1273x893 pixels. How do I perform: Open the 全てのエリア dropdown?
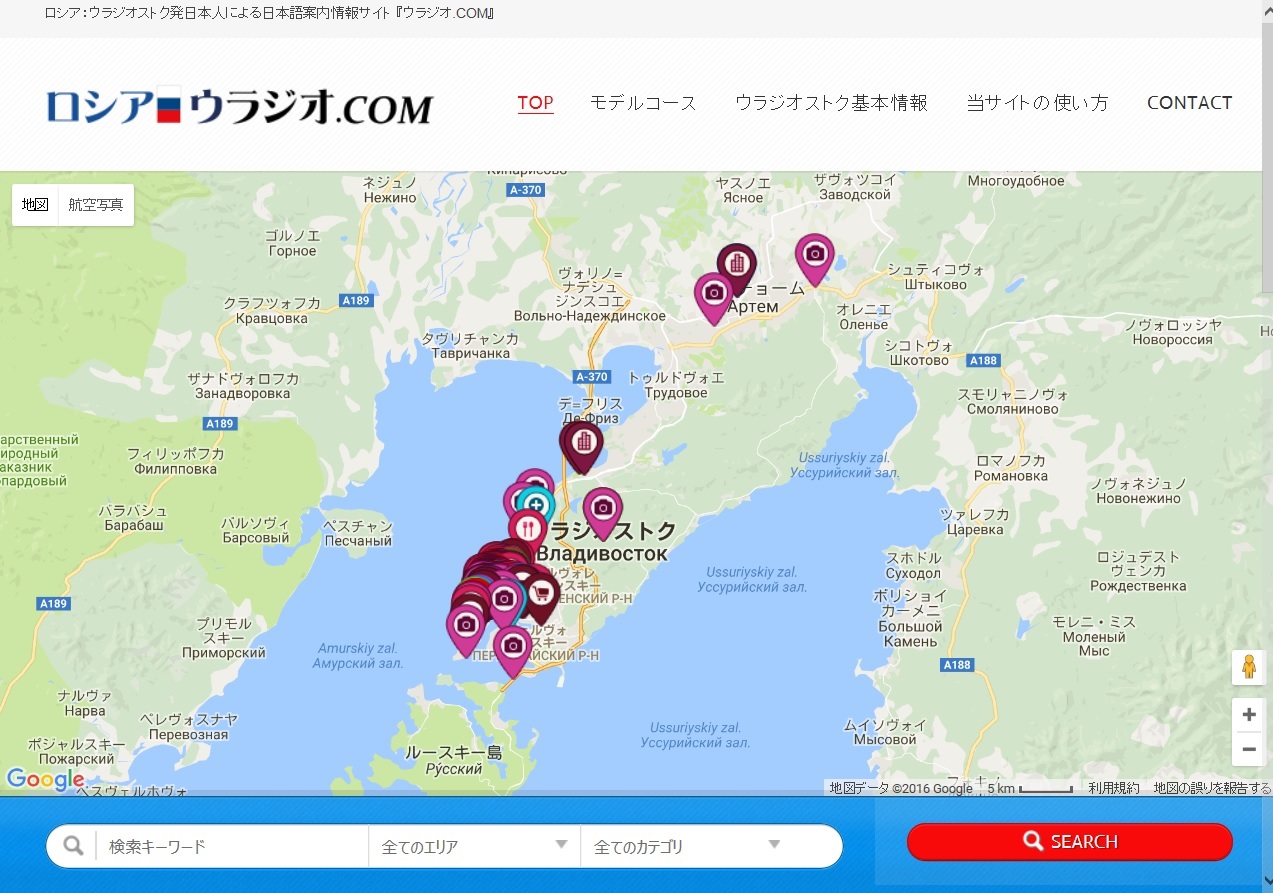[x=474, y=846]
